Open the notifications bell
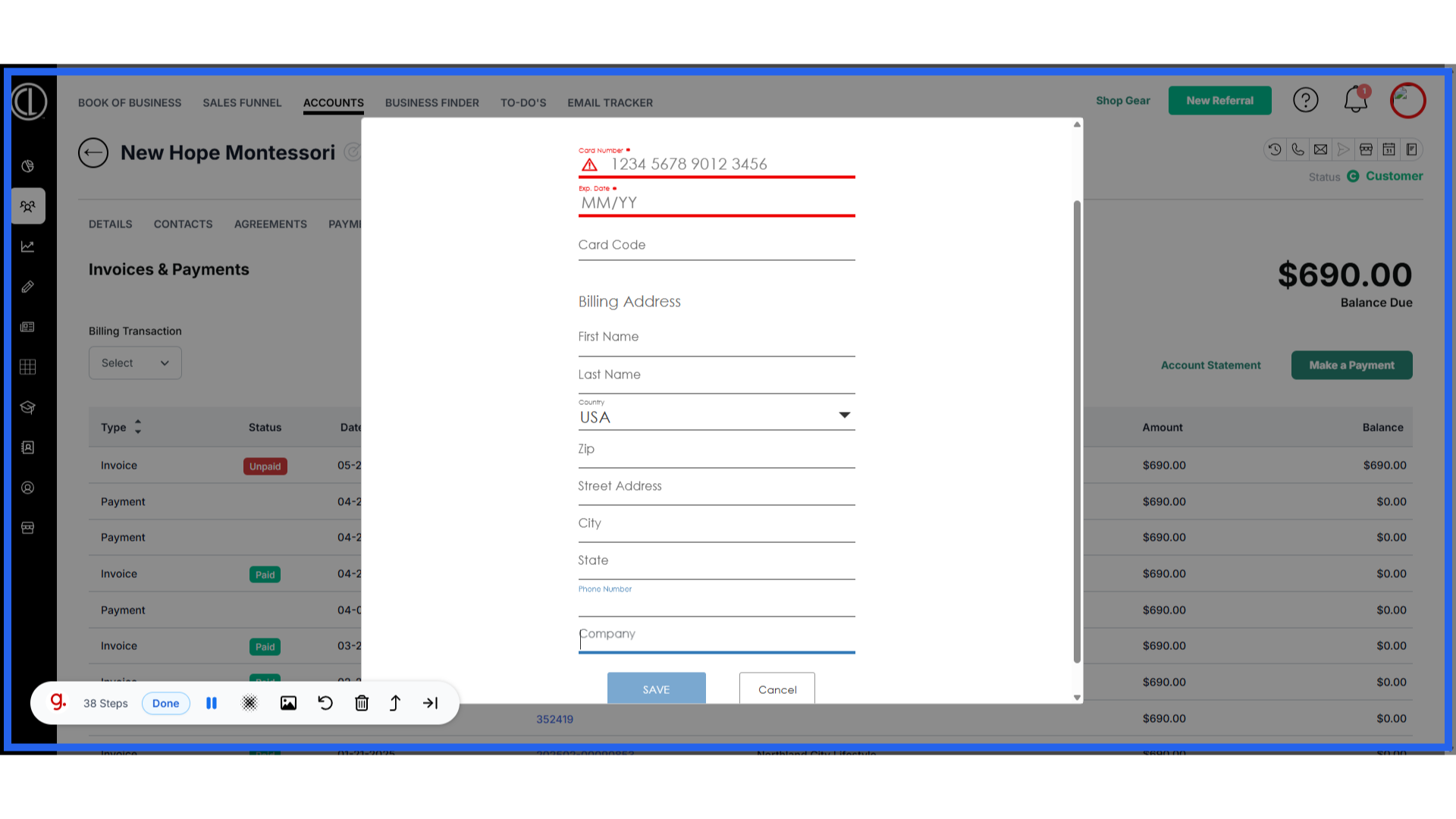Image resolution: width=1456 pixels, height=819 pixels. click(1356, 99)
